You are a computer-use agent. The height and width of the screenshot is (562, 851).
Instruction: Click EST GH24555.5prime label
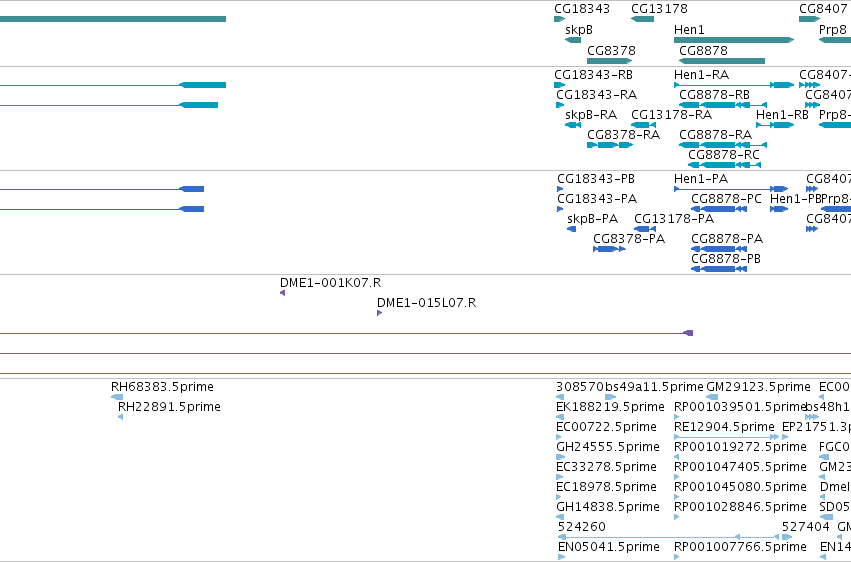click(x=608, y=448)
